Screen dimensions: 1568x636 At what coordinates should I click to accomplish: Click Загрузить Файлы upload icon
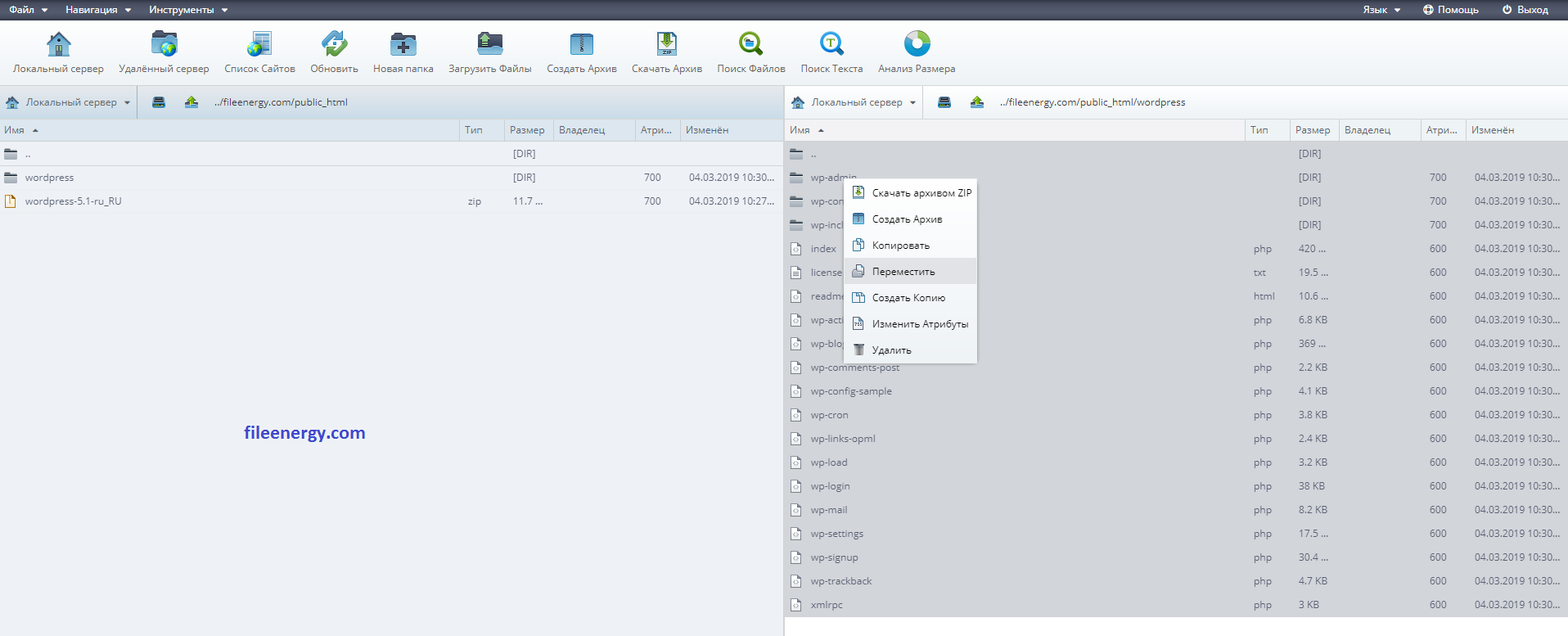click(x=490, y=43)
